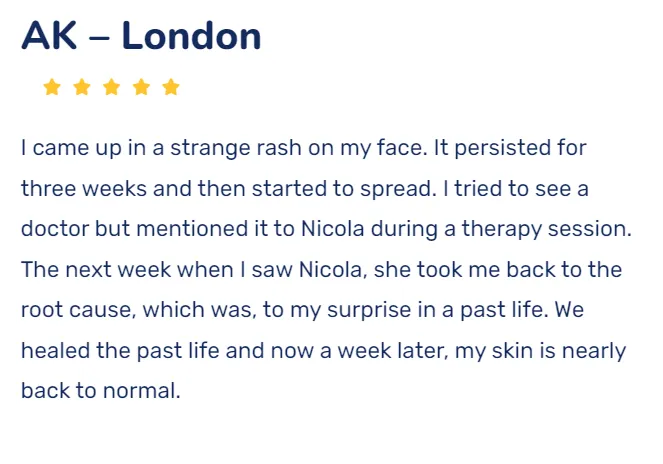663x464 pixels.
Task: Click the first yellow rating star
Action: (x=52, y=87)
